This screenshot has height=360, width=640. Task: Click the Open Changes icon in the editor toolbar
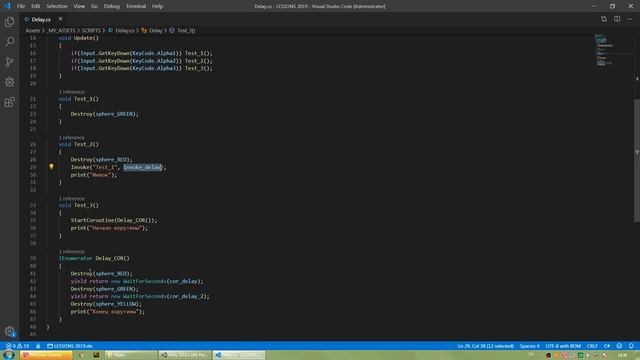click(604, 19)
